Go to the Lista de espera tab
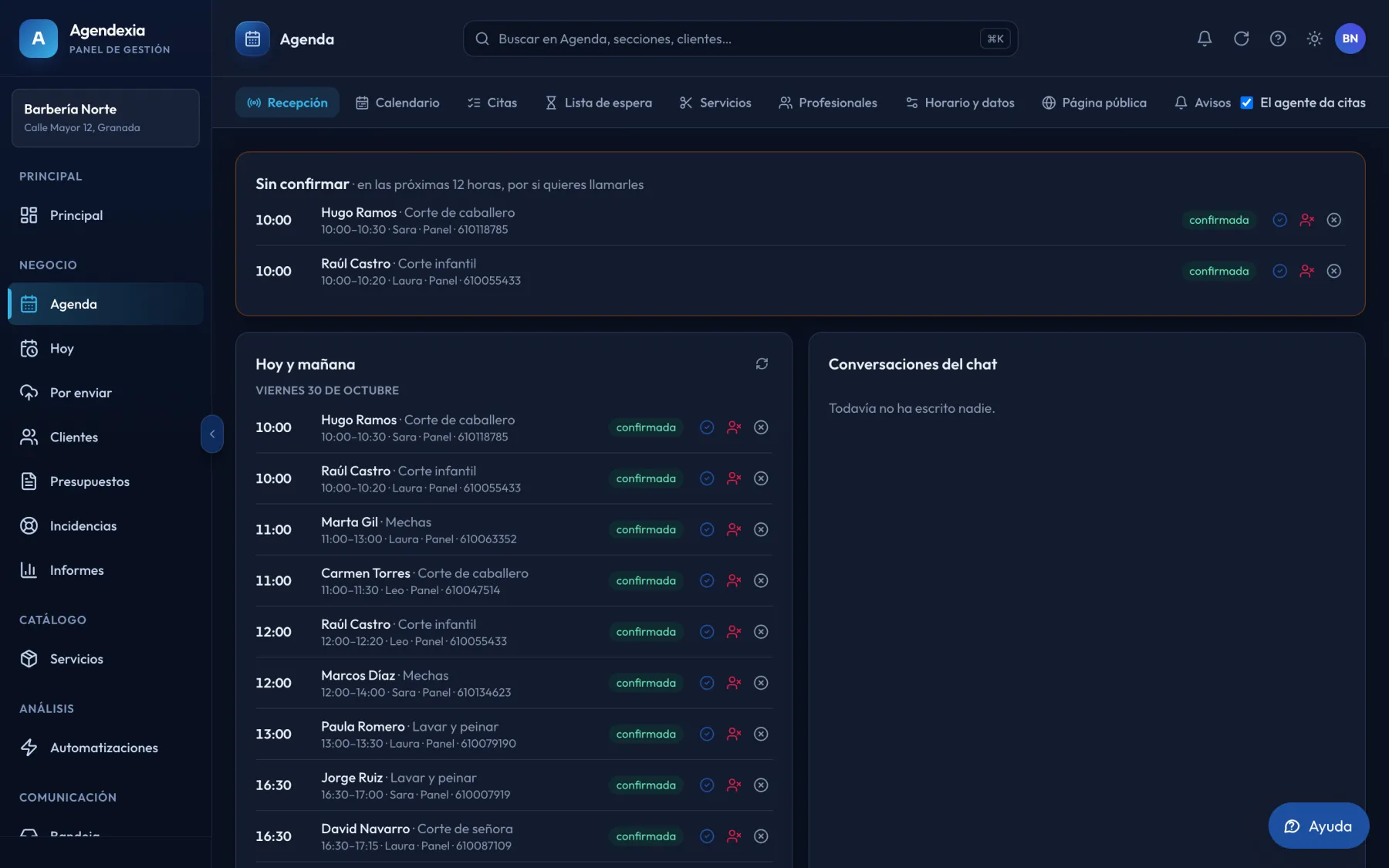 (x=598, y=103)
